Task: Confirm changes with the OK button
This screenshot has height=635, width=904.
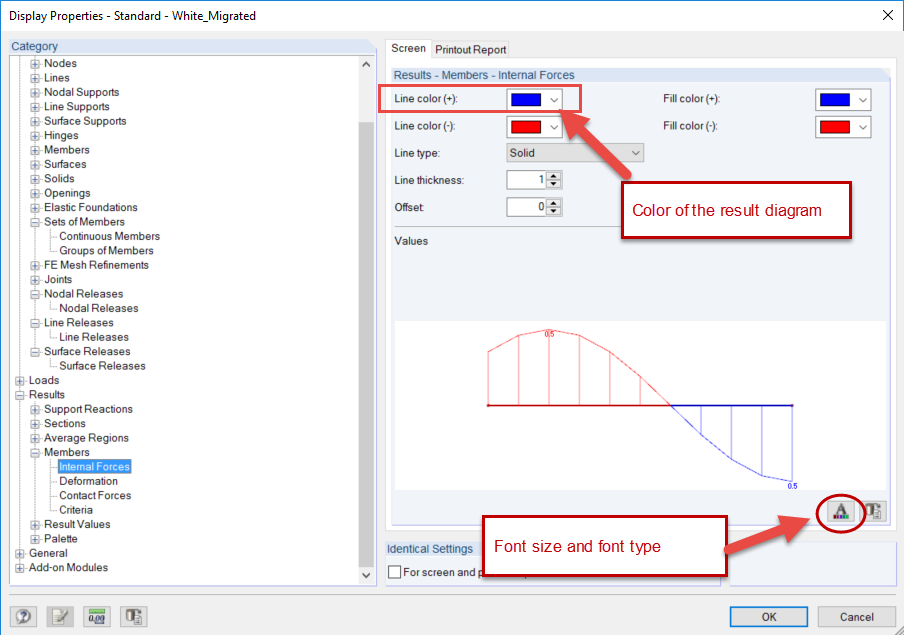Action: point(768,616)
